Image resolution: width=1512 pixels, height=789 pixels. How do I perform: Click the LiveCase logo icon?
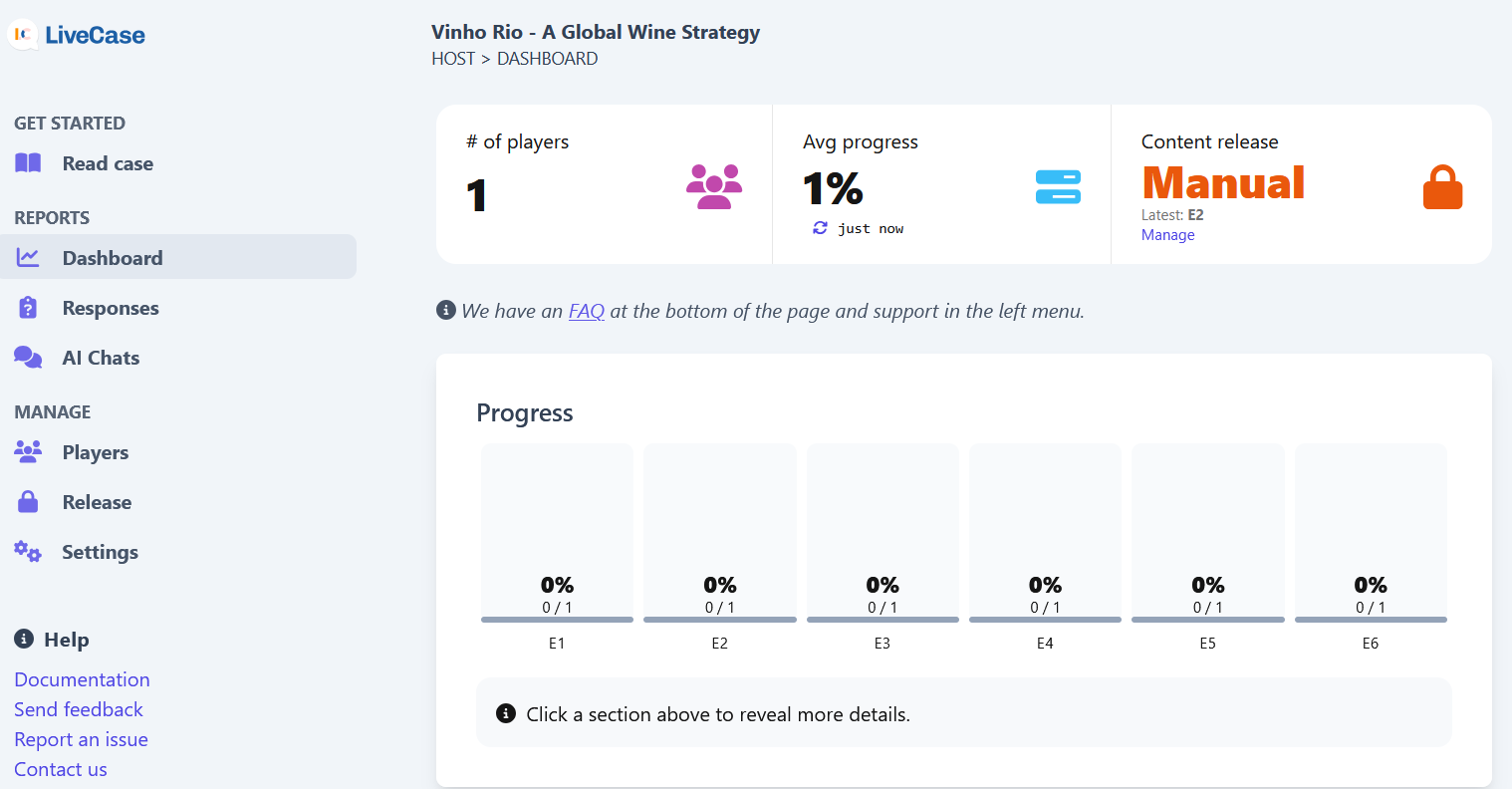point(22,34)
